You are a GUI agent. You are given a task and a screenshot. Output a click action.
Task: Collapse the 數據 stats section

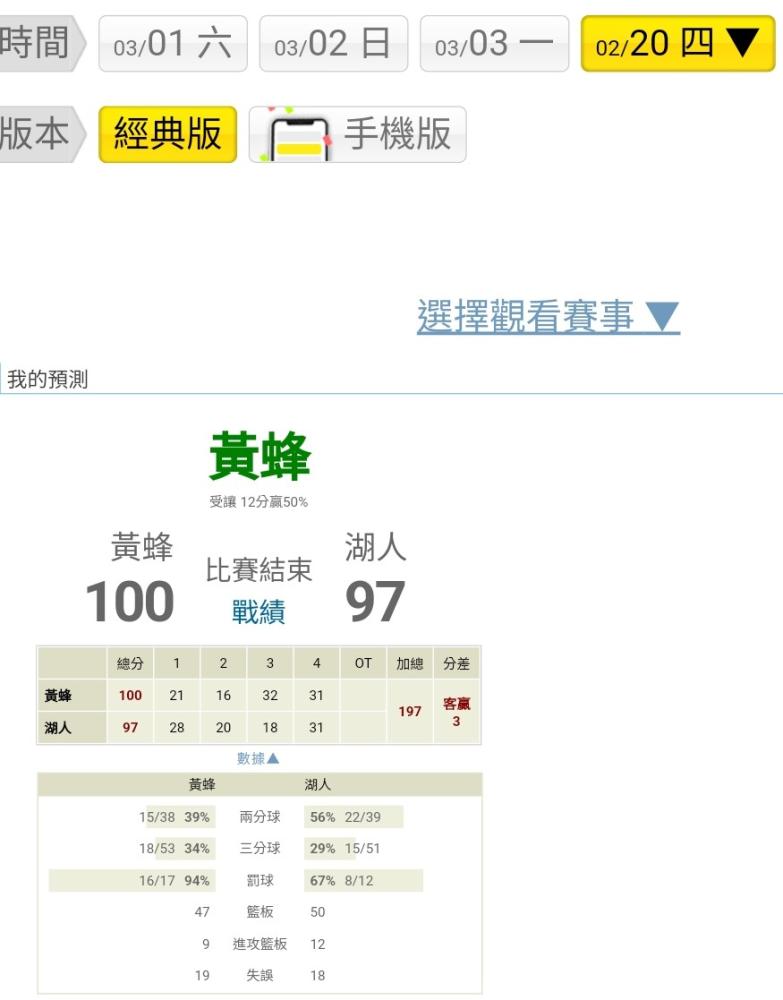coord(258,758)
